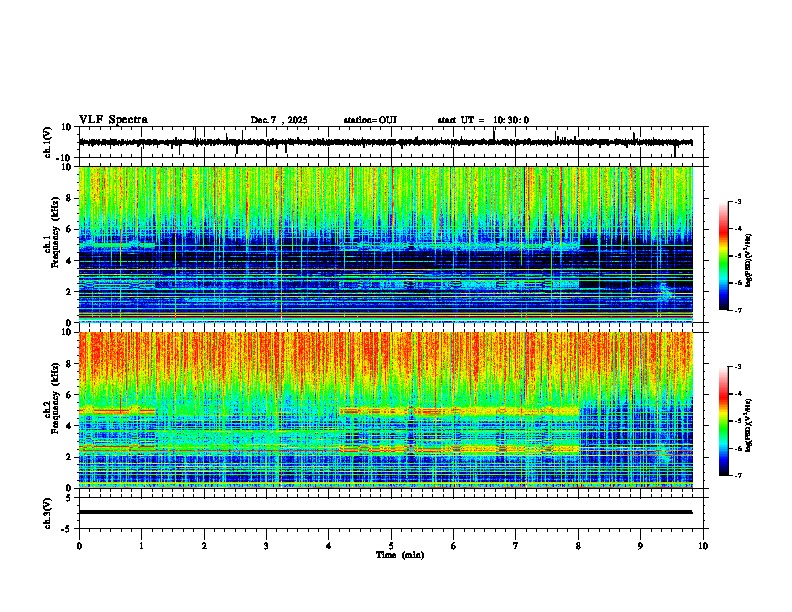The width and height of the screenshot is (792, 612).
Task: Click the 'station=OUJ' label
Action: (370, 120)
